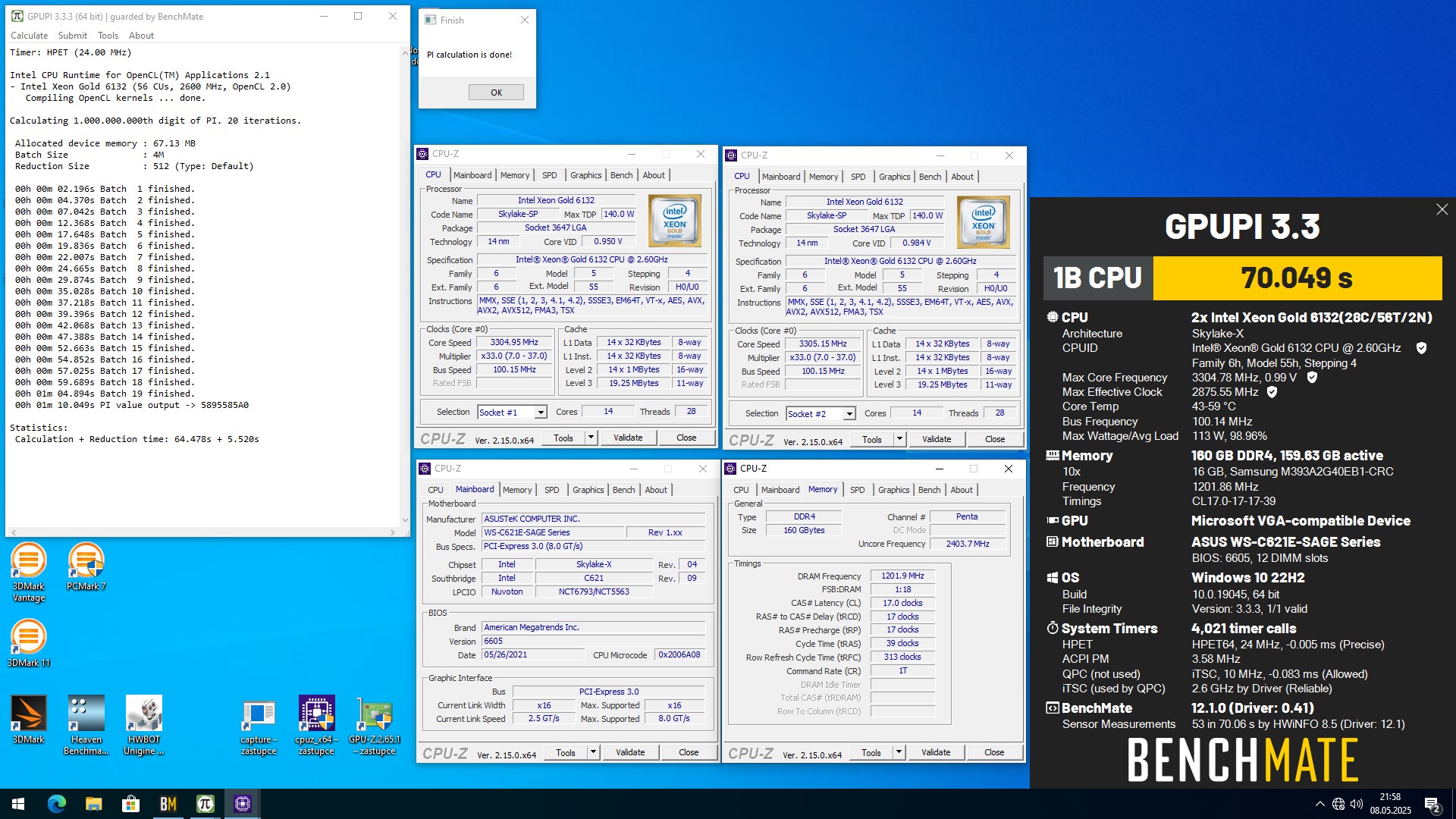The width and height of the screenshot is (1456, 819).
Task: Open the Socket #1 selection dropdown
Action: [541, 413]
